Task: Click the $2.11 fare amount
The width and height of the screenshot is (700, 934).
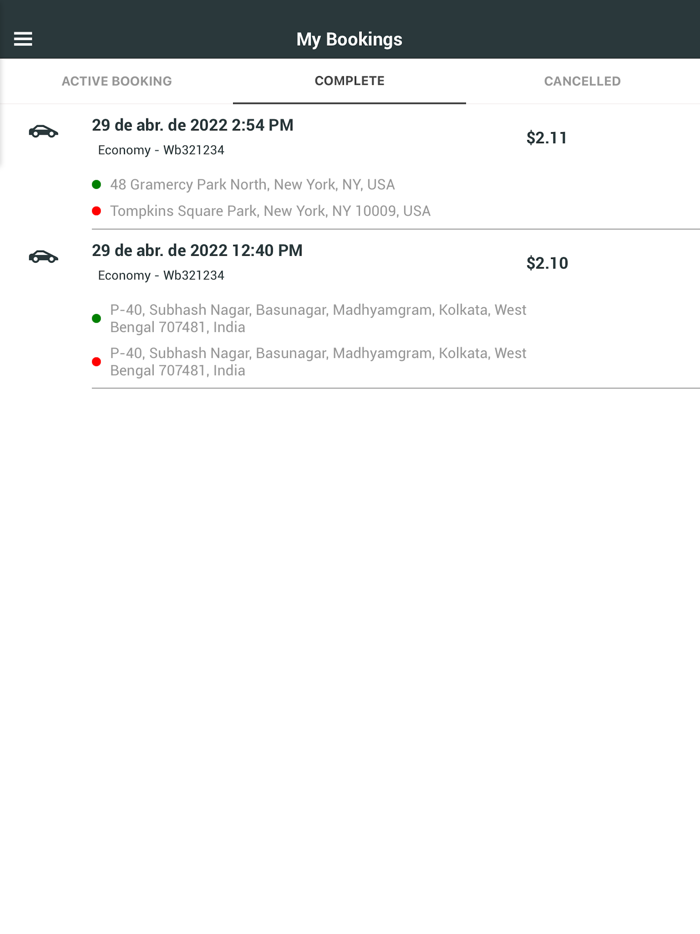Action: coord(547,138)
